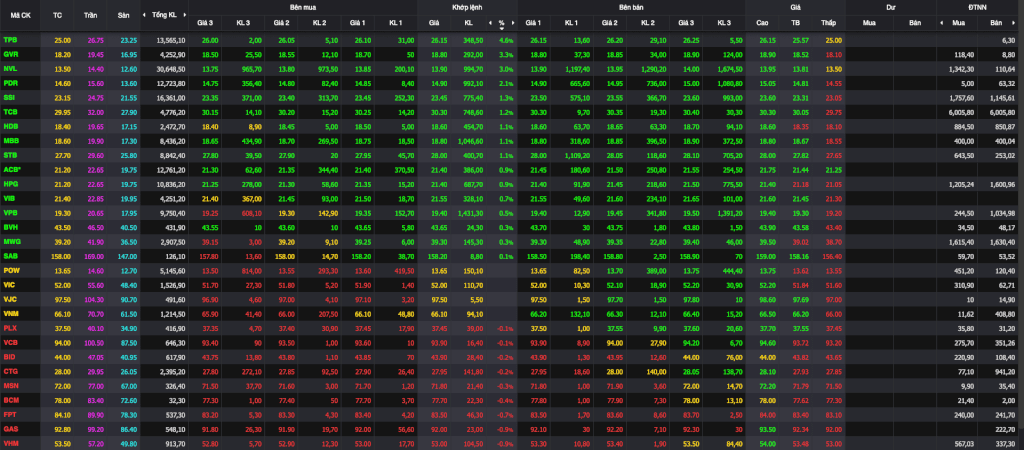Image resolution: width=1024 pixels, height=450 pixels.
Task: Open SAB stock ticker
Action: [x=10, y=255]
